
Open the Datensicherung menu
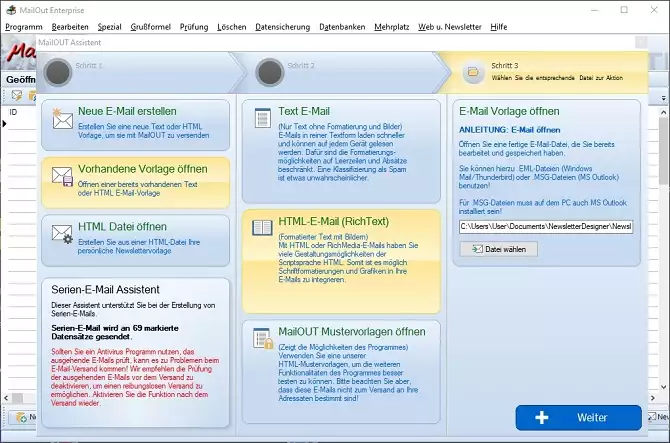(x=283, y=26)
